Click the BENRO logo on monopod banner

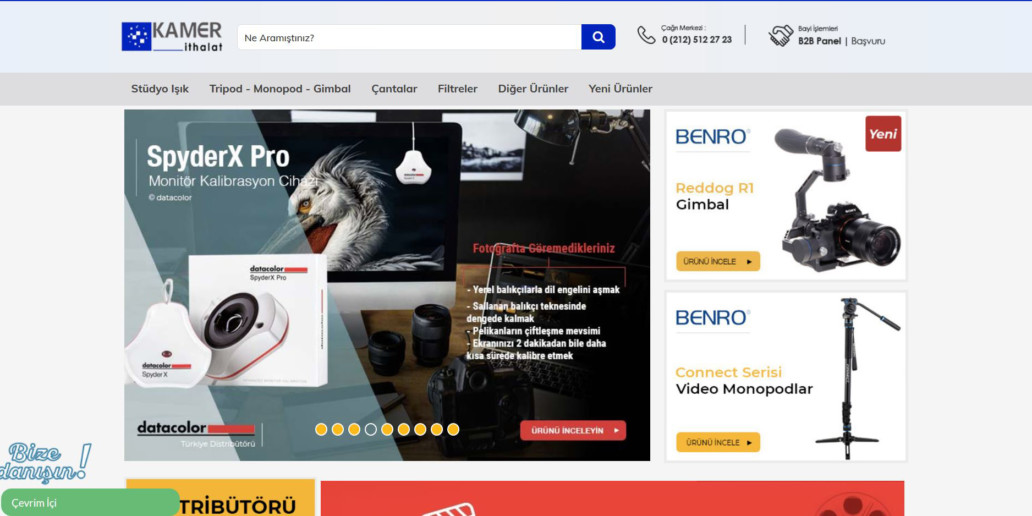pos(713,318)
